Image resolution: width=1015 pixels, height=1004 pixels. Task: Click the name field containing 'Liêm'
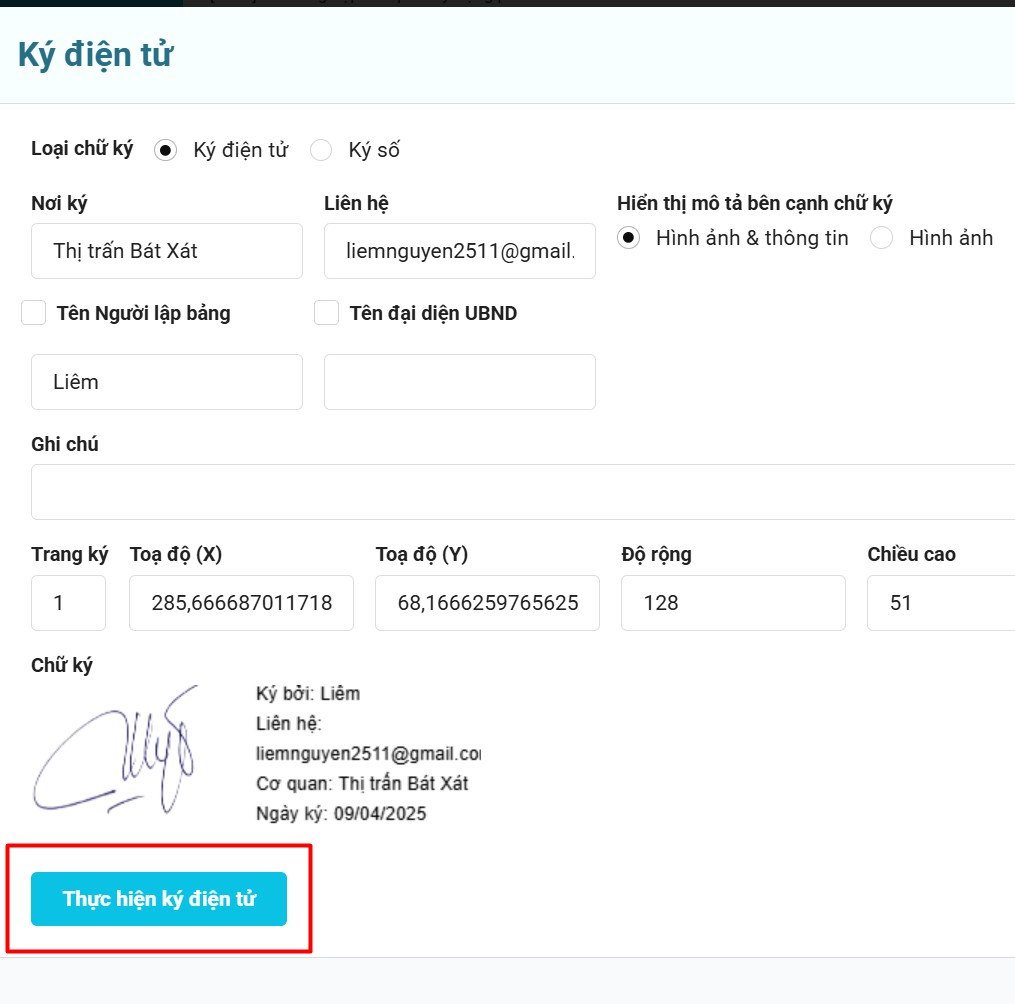167,382
